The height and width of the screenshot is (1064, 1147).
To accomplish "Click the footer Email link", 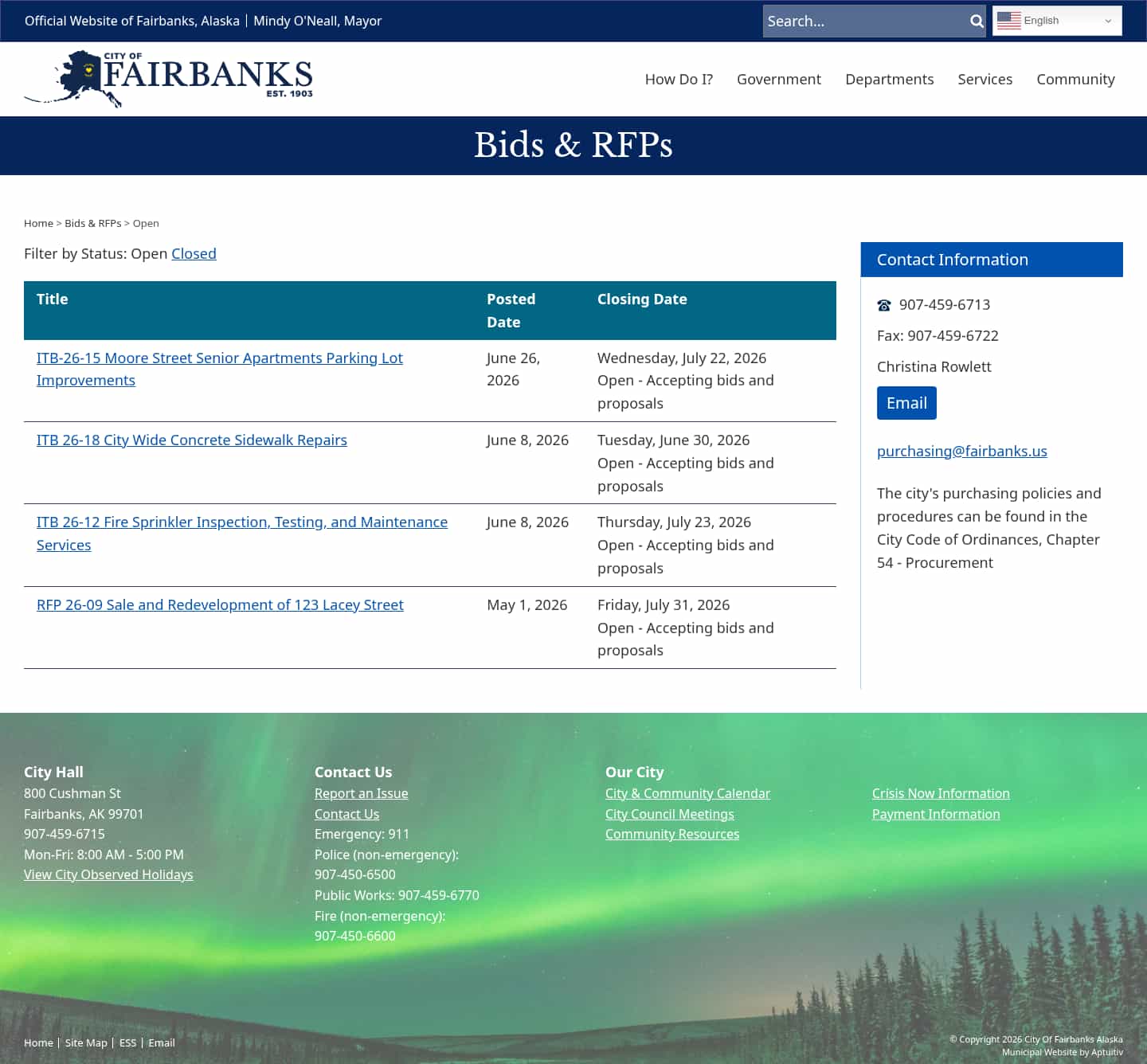I will (x=162, y=1043).
